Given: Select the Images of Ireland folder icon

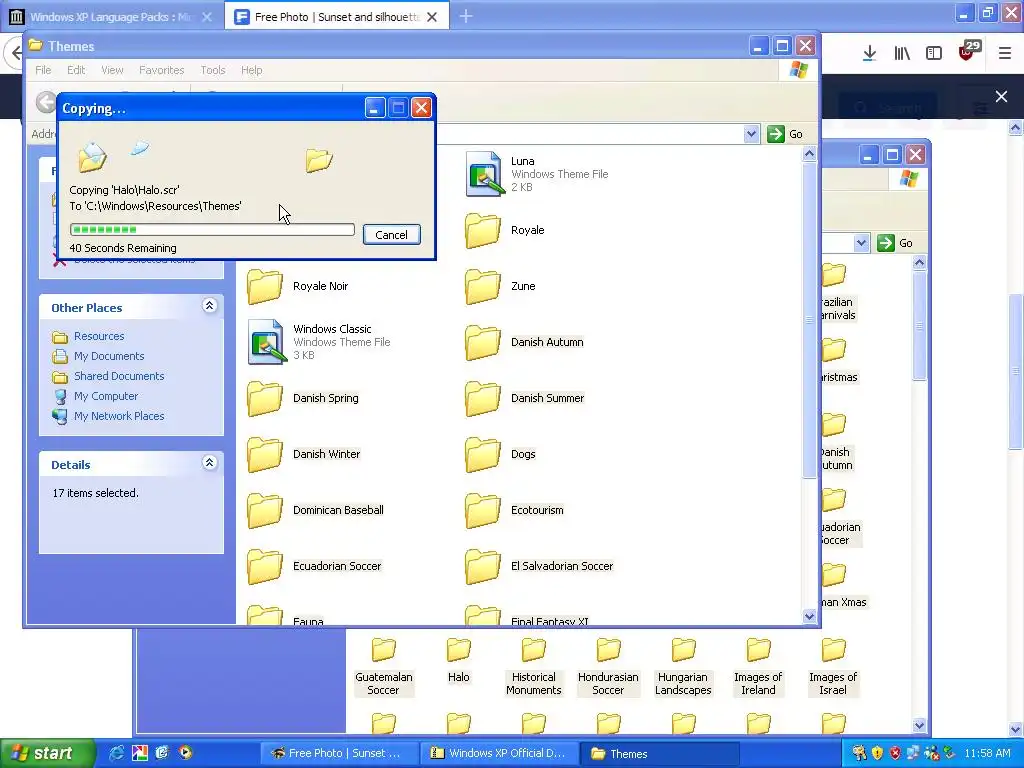Looking at the screenshot, I should click(758, 650).
